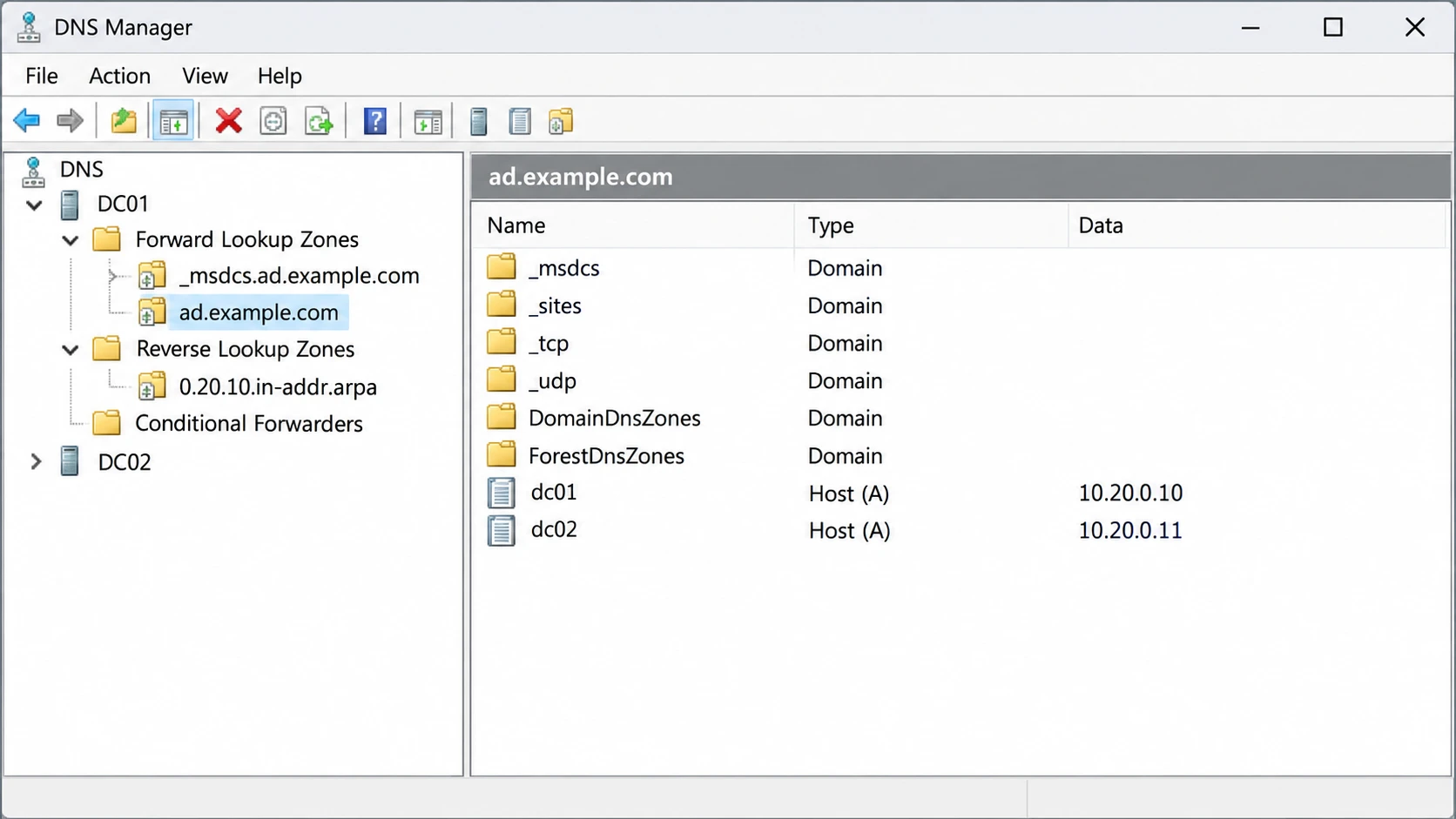Image resolution: width=1456 pixels, height=819 pixels.
Task: Click Host (A) type of dc02
Action: click(x=849, y=531)
